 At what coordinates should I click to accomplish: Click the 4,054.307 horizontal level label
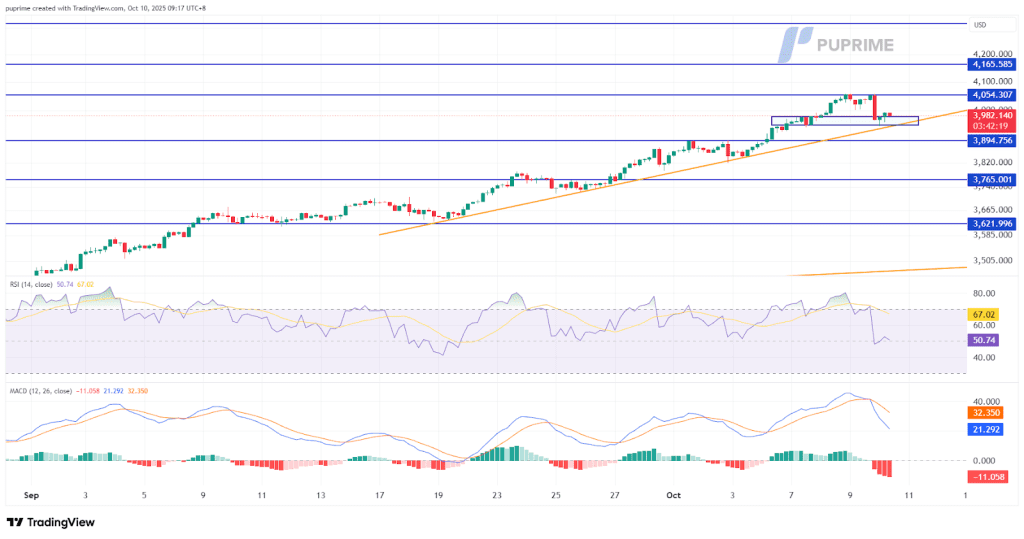(x=991, y=95)
